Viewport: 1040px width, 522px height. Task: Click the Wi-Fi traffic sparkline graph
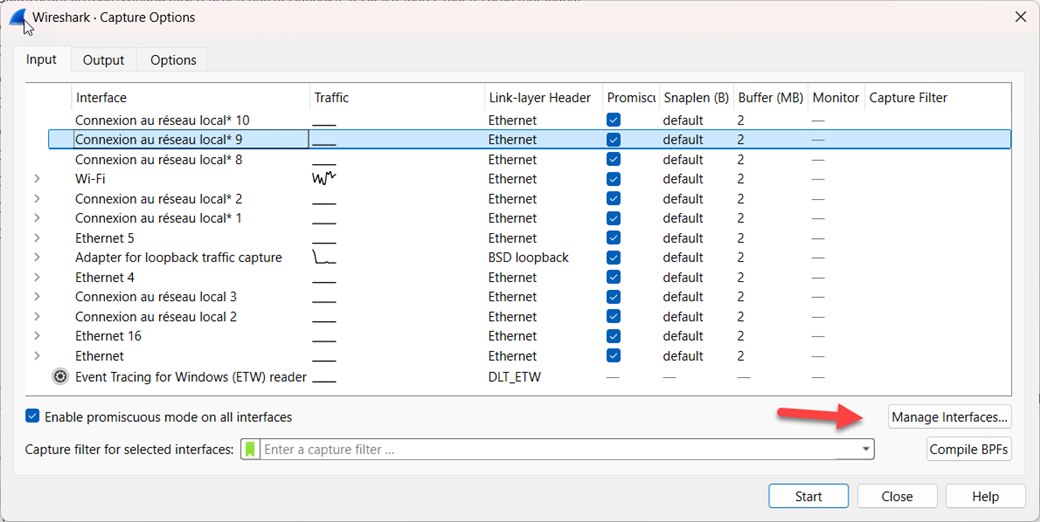[324, 178]
